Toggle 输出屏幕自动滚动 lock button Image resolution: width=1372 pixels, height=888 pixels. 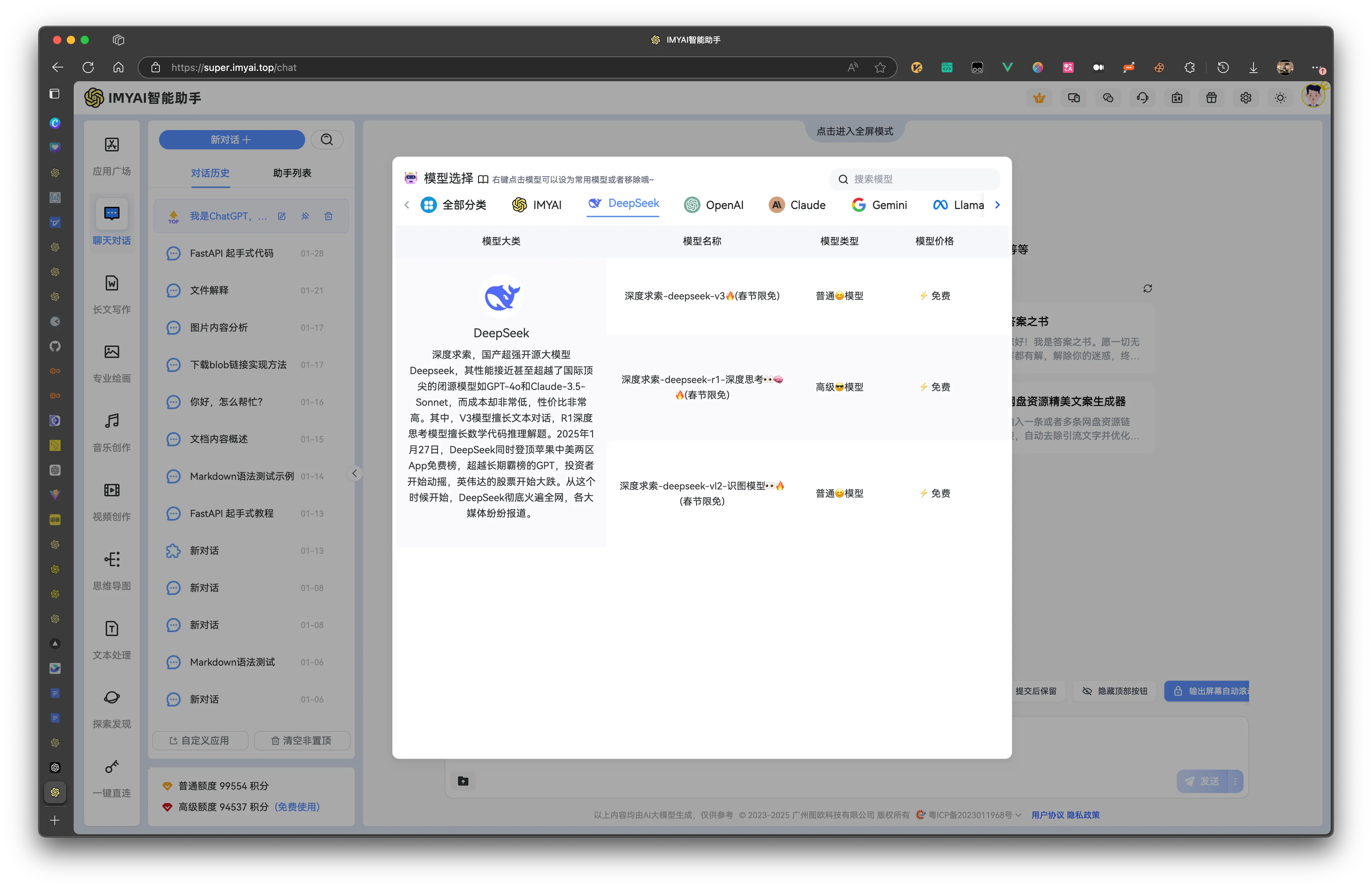pyautogui.click(x=1207, y=691)
